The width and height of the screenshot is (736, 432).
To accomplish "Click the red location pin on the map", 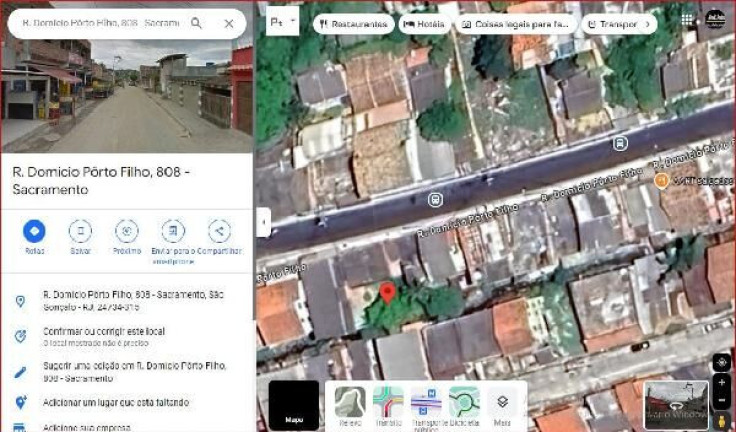I will (x=387, y=293).
